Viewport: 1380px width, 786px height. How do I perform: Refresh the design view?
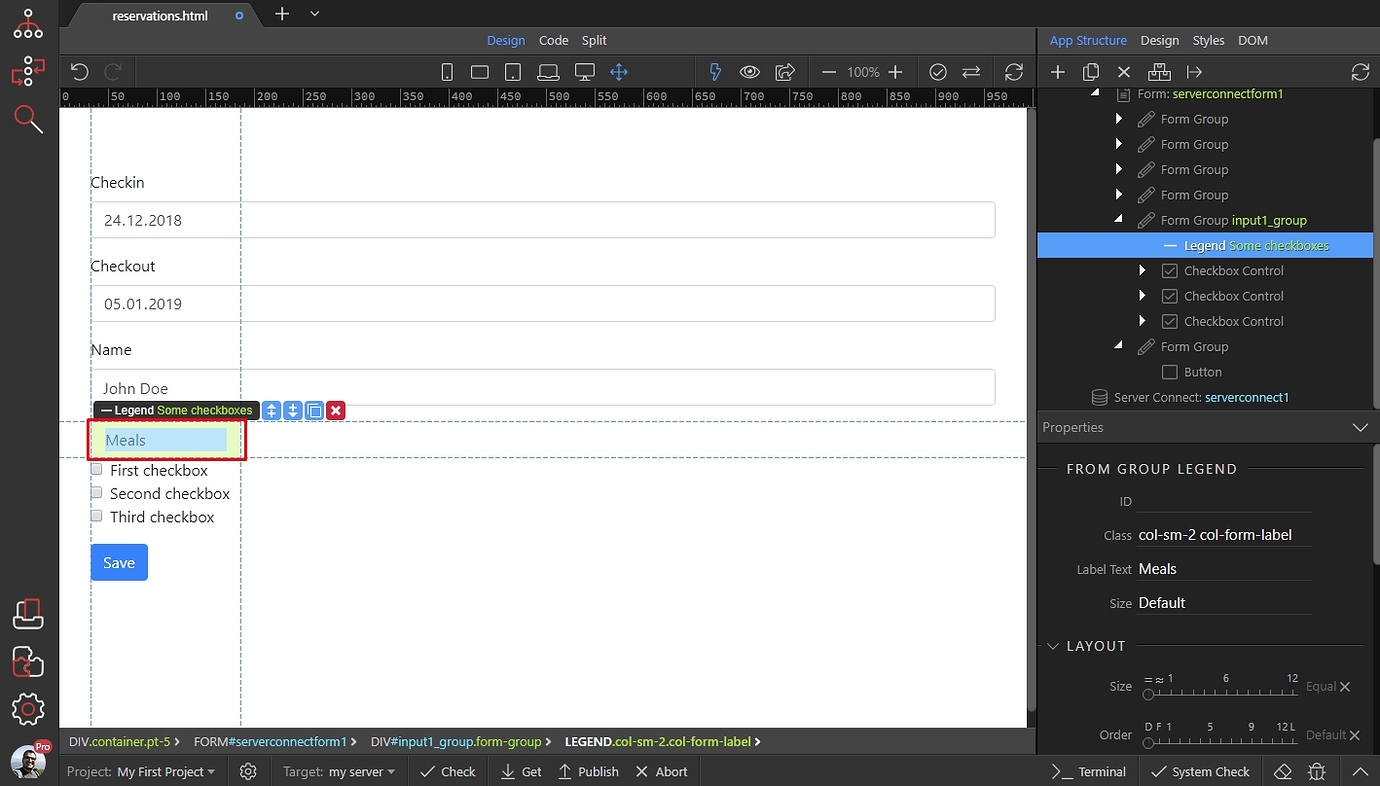1014,71
